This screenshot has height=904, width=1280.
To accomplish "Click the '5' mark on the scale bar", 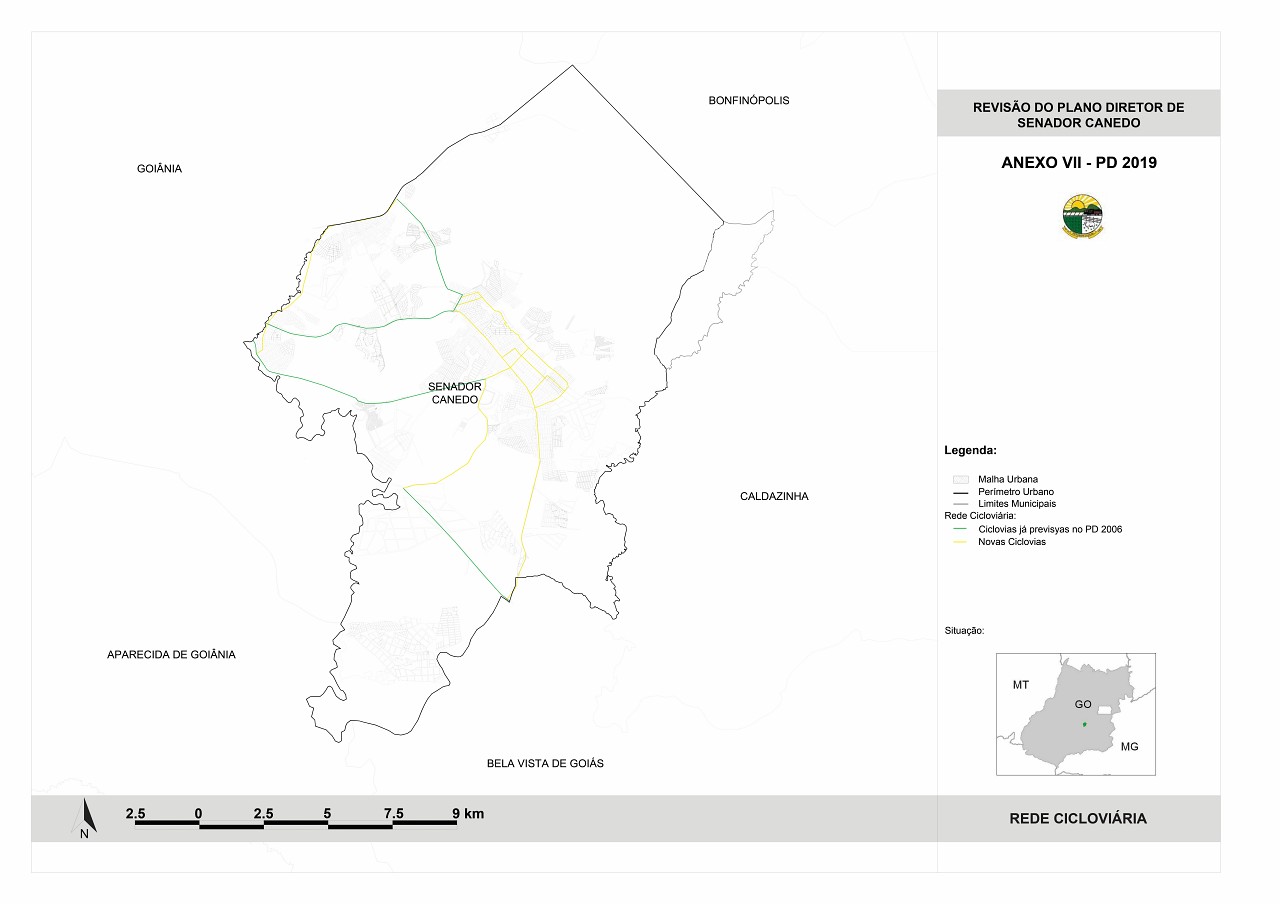I will (x=328, y=814).
